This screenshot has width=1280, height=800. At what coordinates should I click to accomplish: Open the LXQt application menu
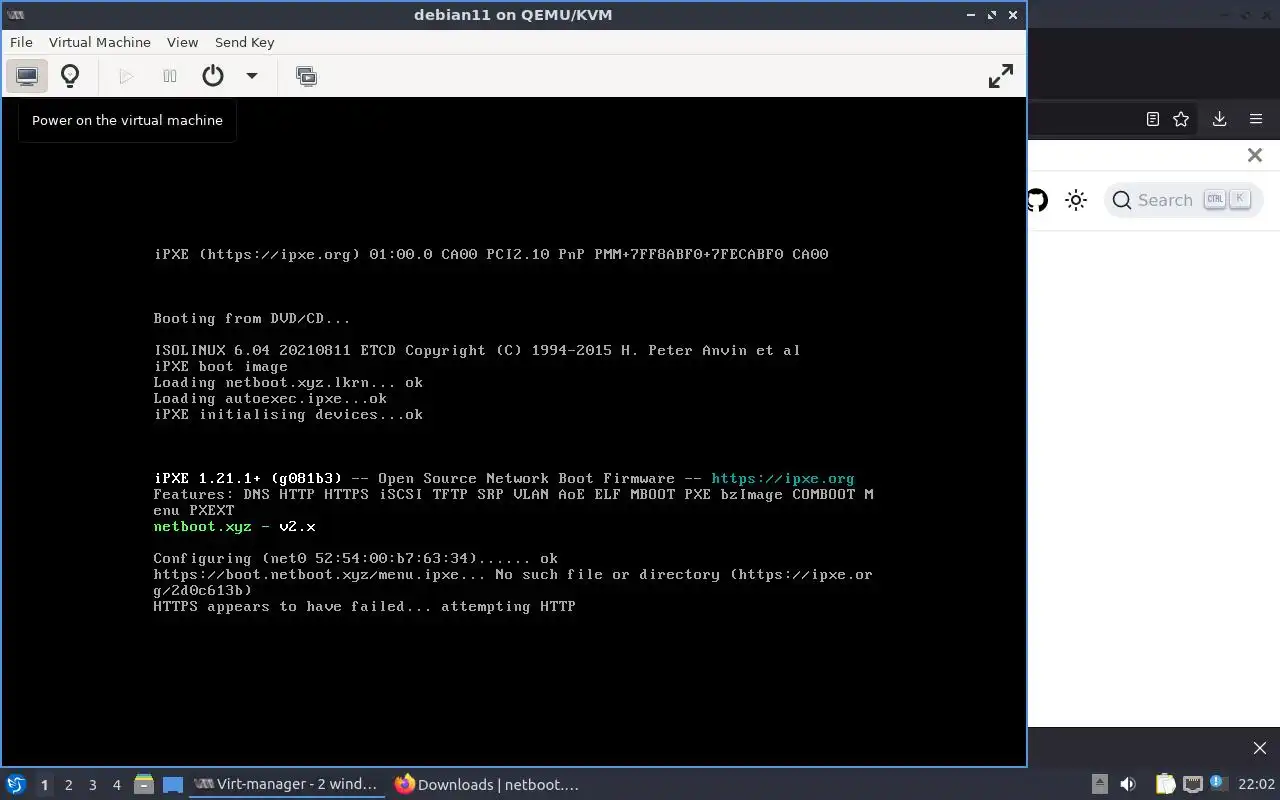point(15,784)
